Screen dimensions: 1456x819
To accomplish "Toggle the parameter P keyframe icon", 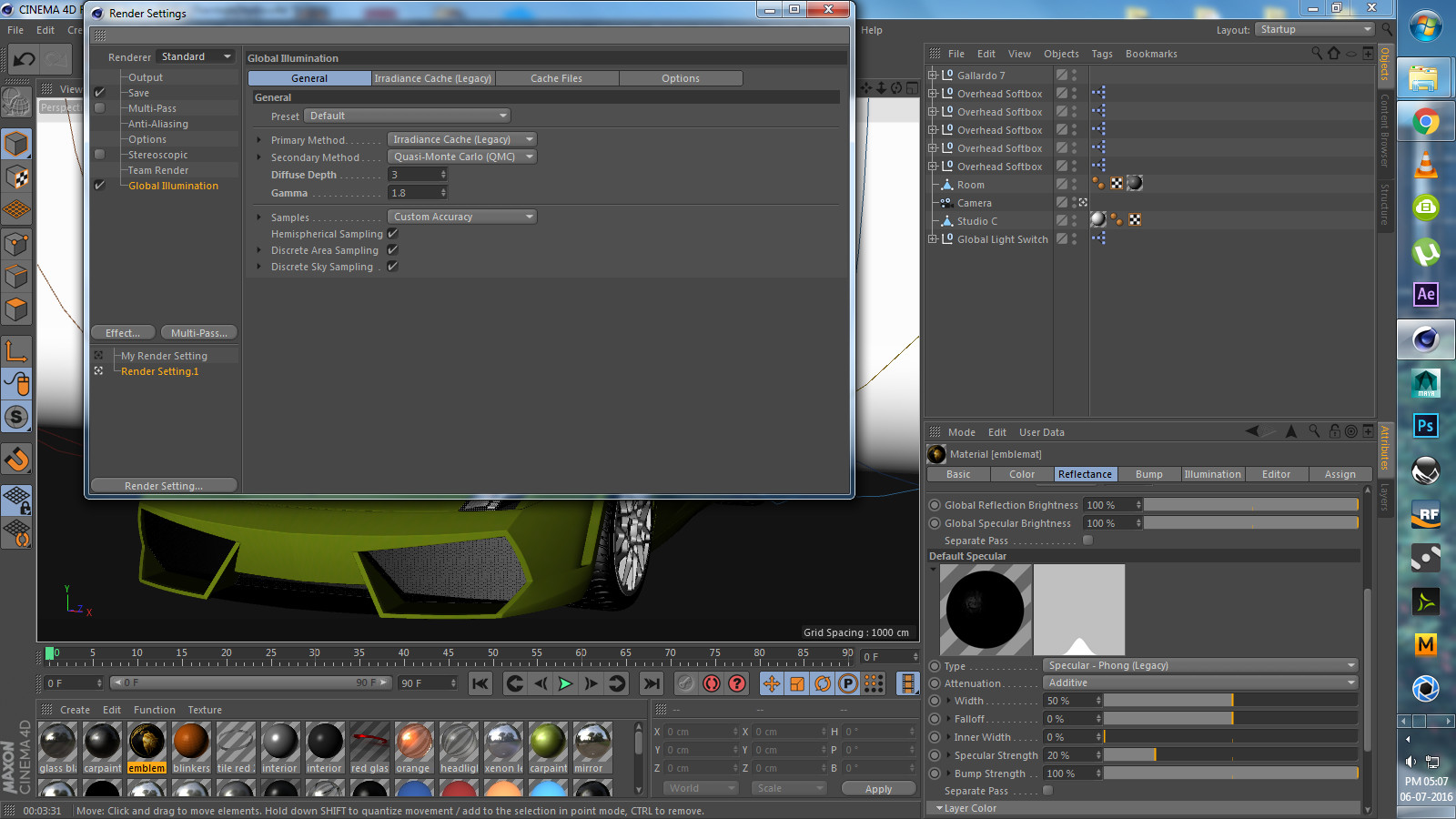I will [848, 683].
